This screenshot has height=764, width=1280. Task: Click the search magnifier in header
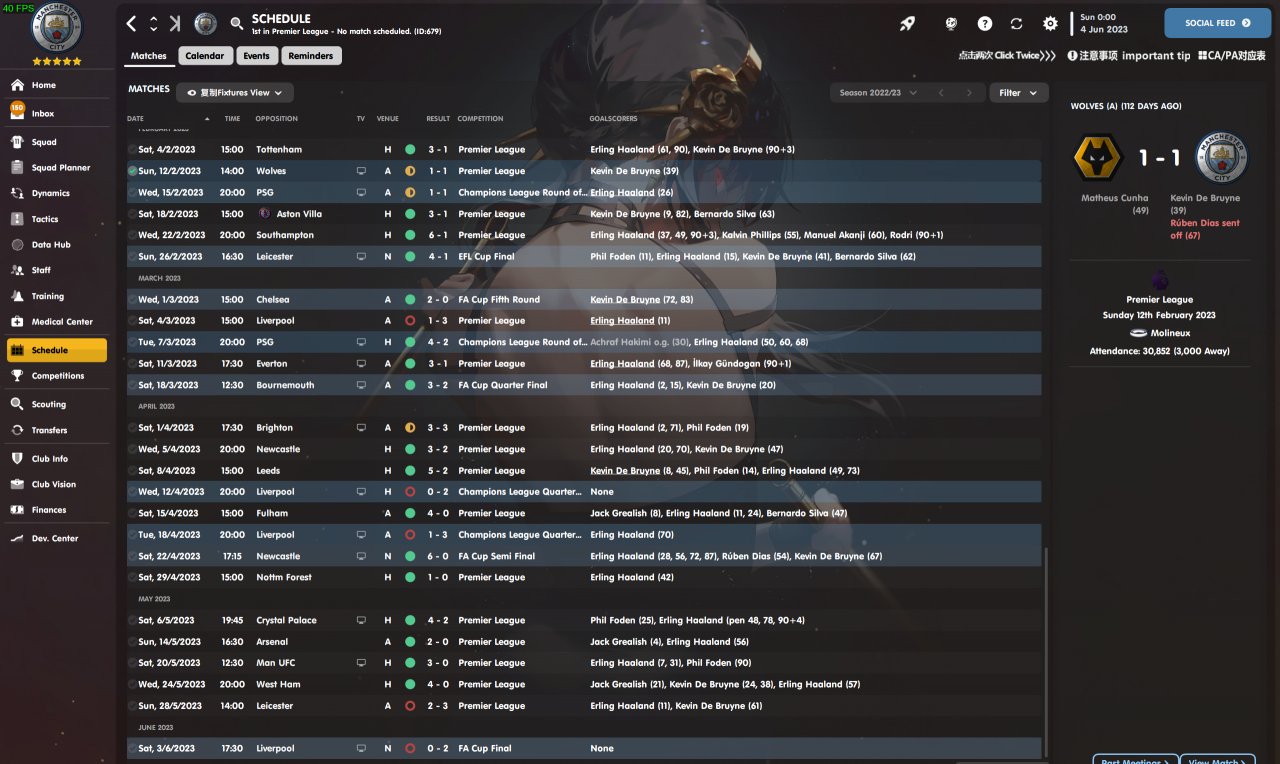236,23
